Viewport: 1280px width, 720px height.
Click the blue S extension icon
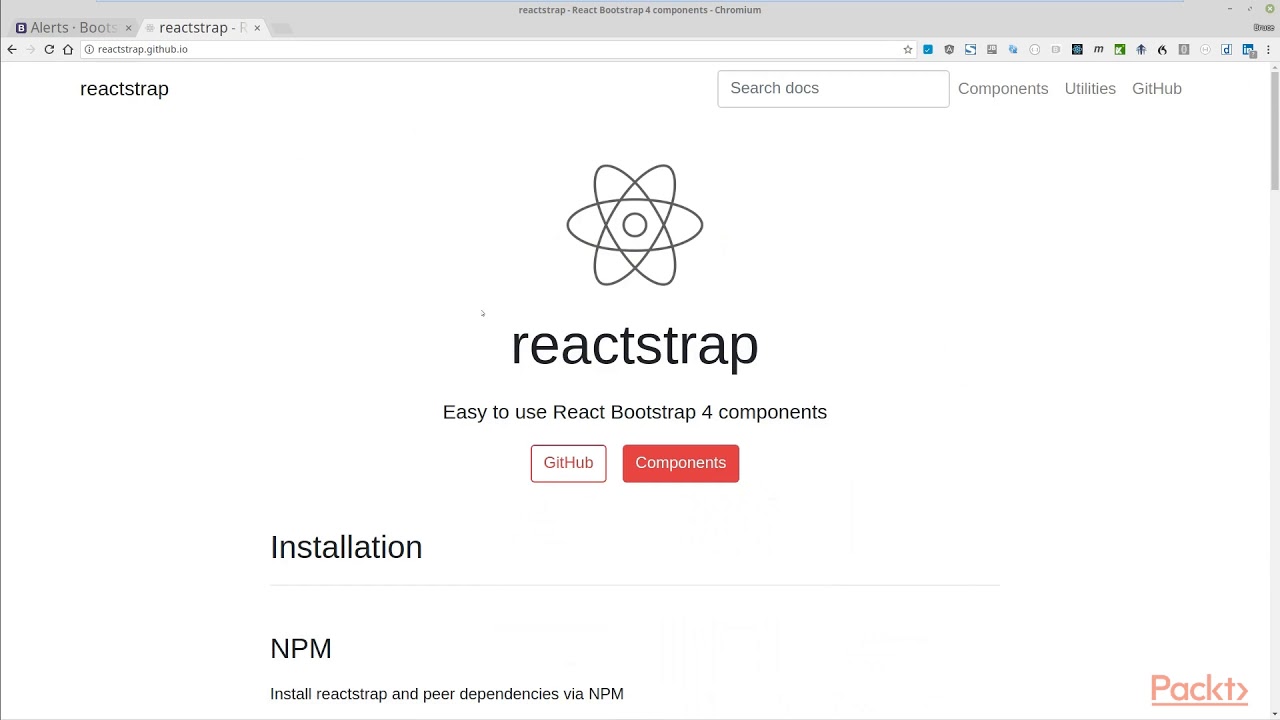pyautogui.click(x=970, y=49)
